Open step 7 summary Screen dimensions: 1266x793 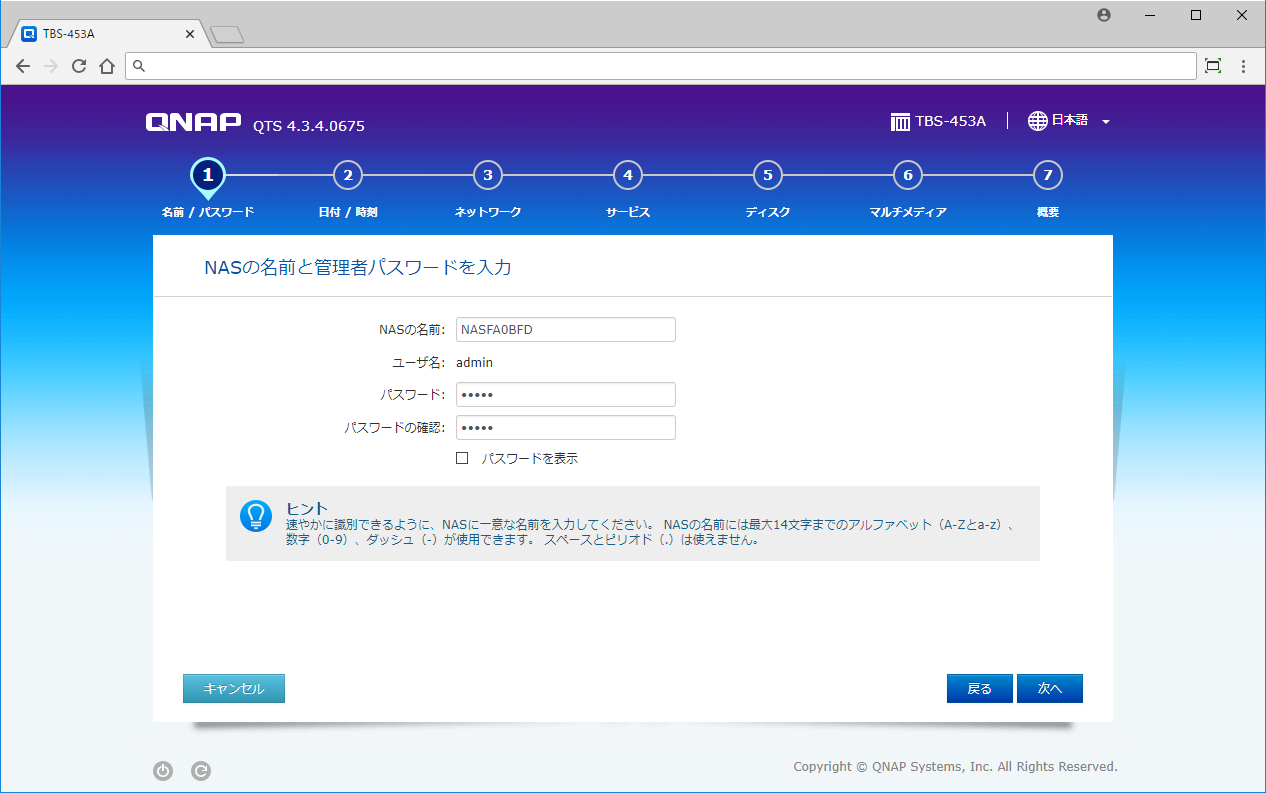point(1047,176)
